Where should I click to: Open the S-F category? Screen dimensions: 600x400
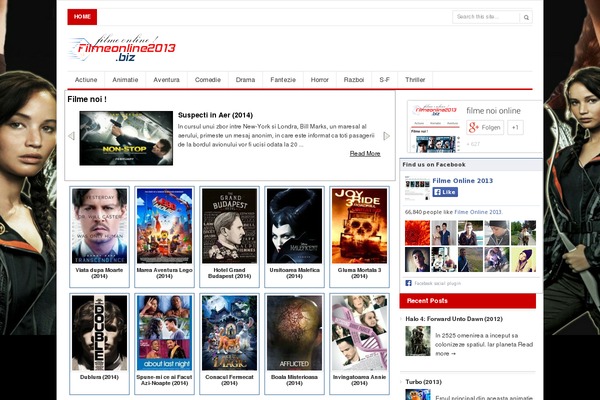(385, 80)
